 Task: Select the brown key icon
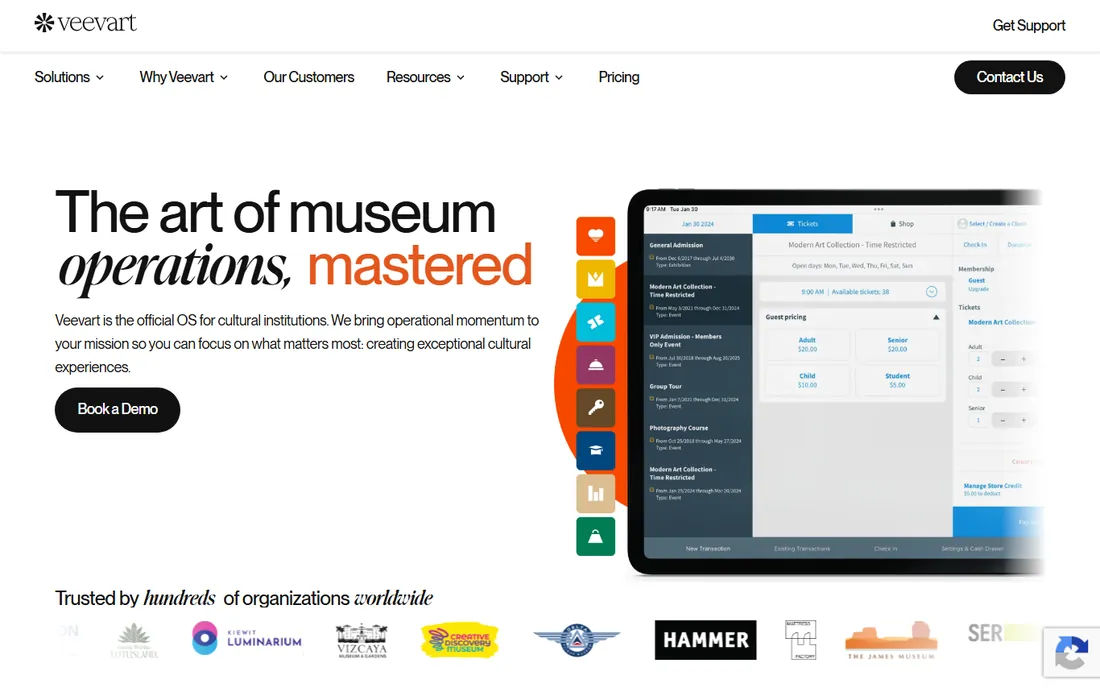pyautogui.click(x=596, y=407)
